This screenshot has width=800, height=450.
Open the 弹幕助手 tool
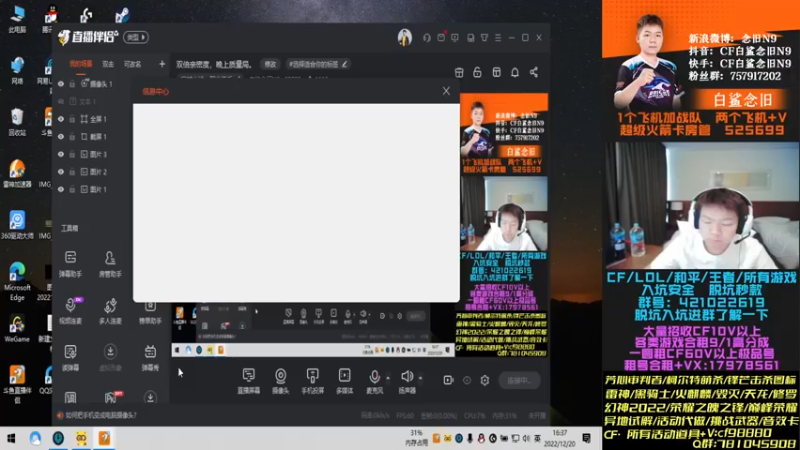point(70,263)
